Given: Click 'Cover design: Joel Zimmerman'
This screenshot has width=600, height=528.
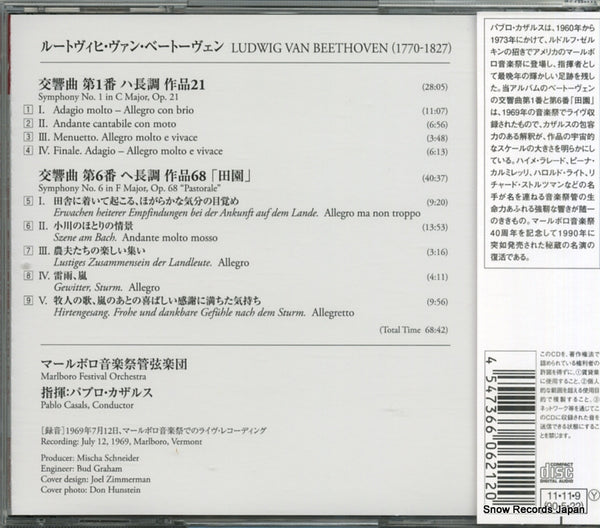Looking at the screenshot, I should tap(96, 479).
